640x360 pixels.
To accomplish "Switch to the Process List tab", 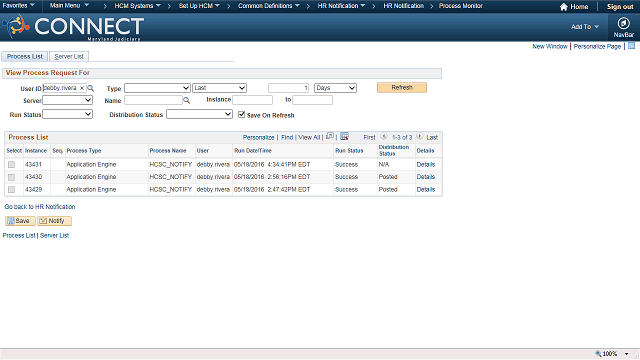I will pyautogui.click(x=25, y=56).
